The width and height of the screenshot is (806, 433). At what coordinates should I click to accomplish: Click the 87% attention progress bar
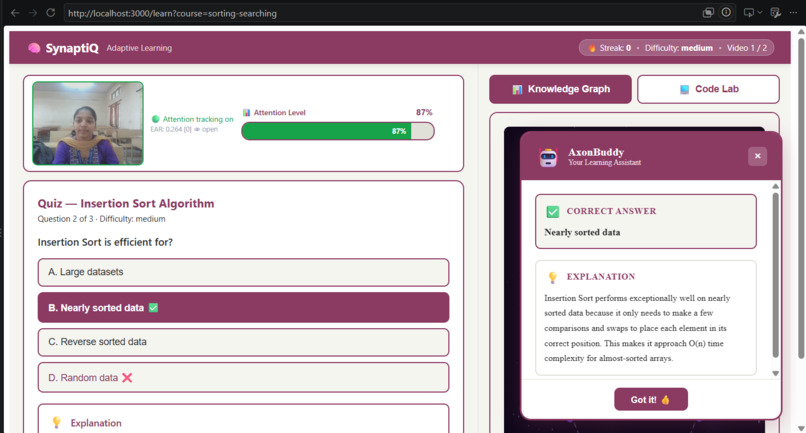click(338, 131)
